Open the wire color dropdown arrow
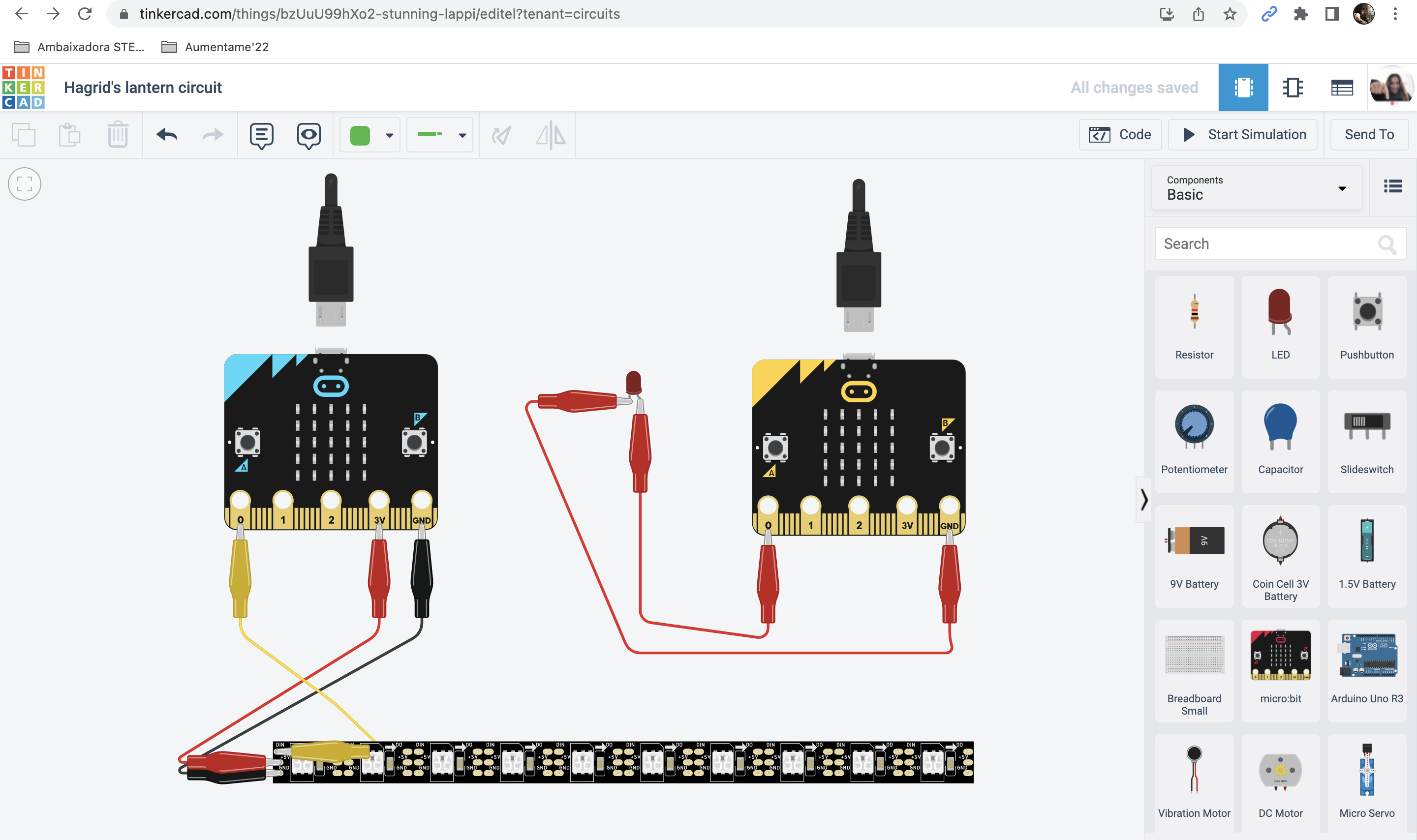 [x=390, y=135]
